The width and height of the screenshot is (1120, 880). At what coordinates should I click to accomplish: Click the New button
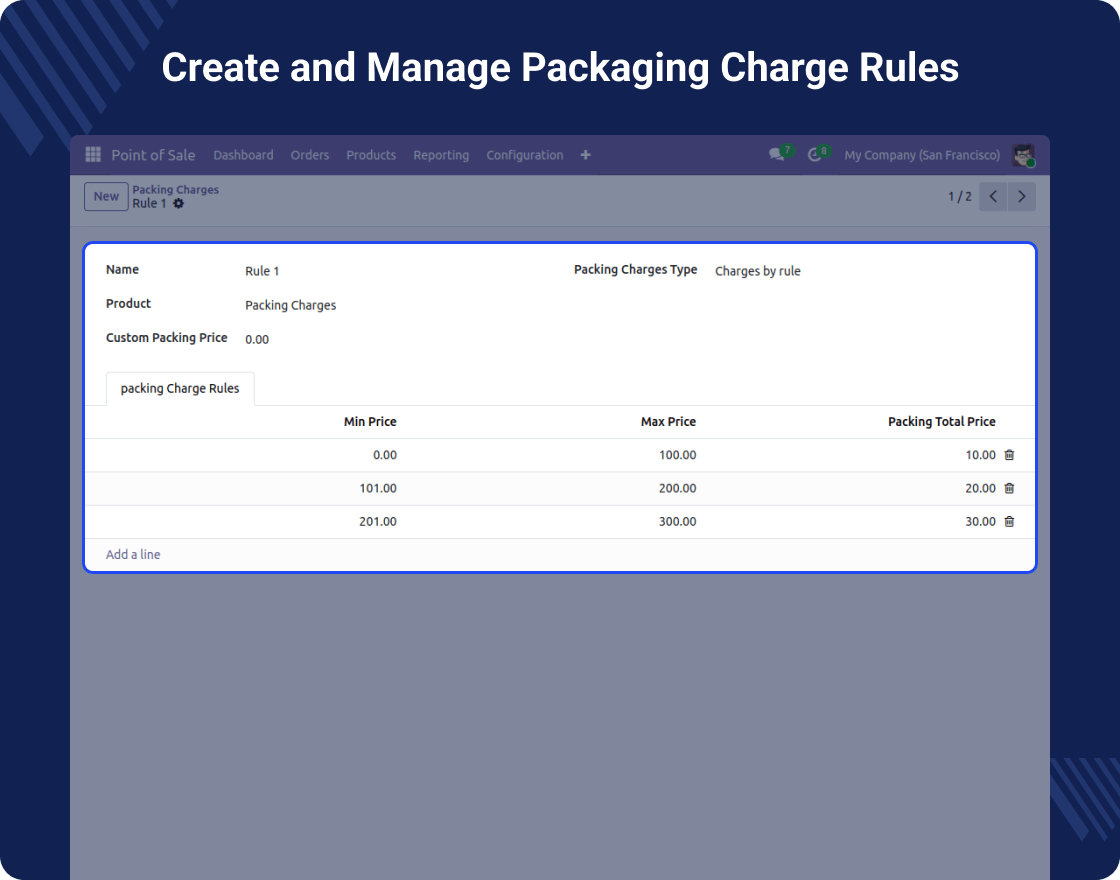click(x=106, y=197)
